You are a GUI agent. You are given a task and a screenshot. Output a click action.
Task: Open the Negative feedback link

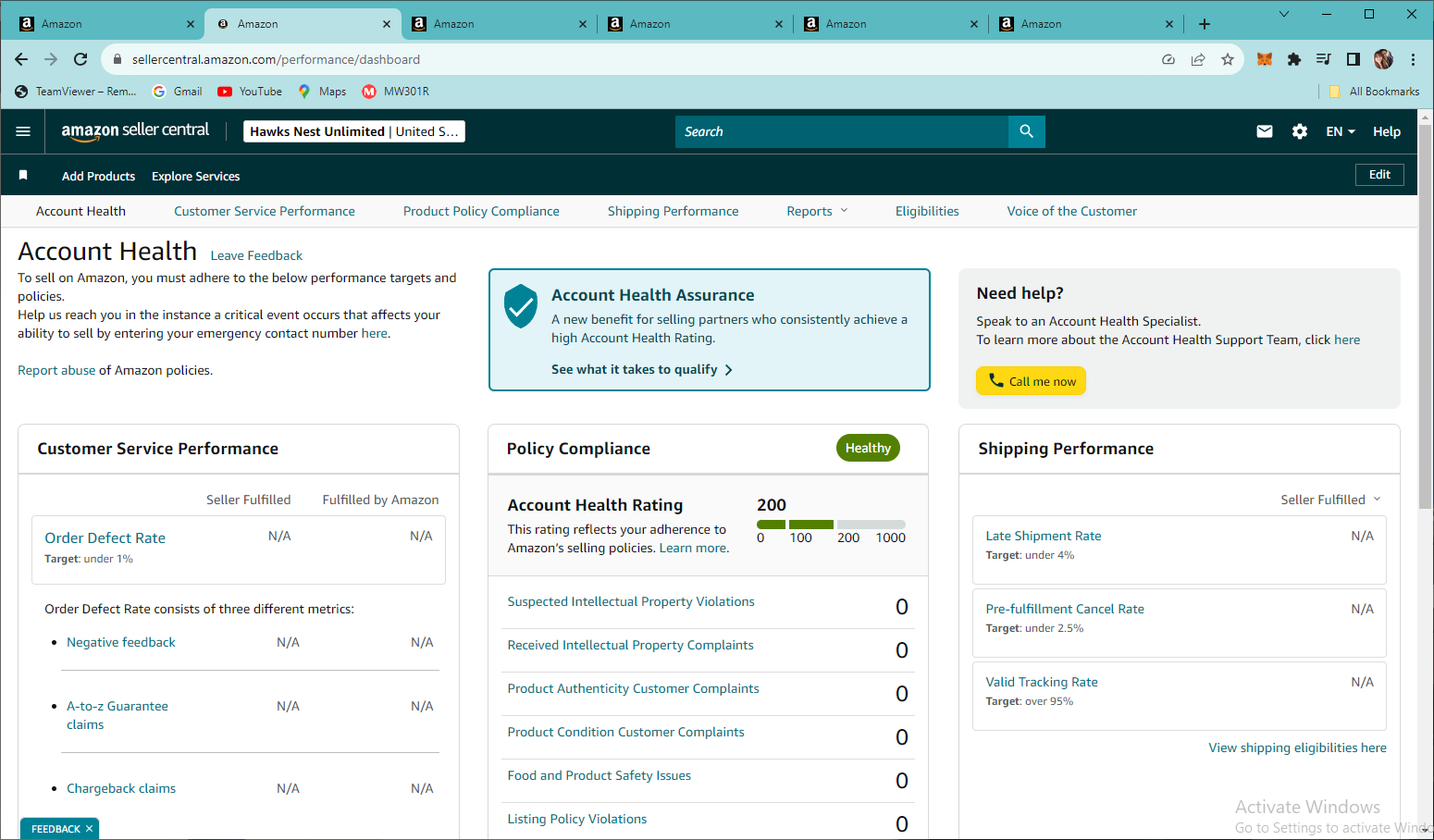(x=121, y=642)
